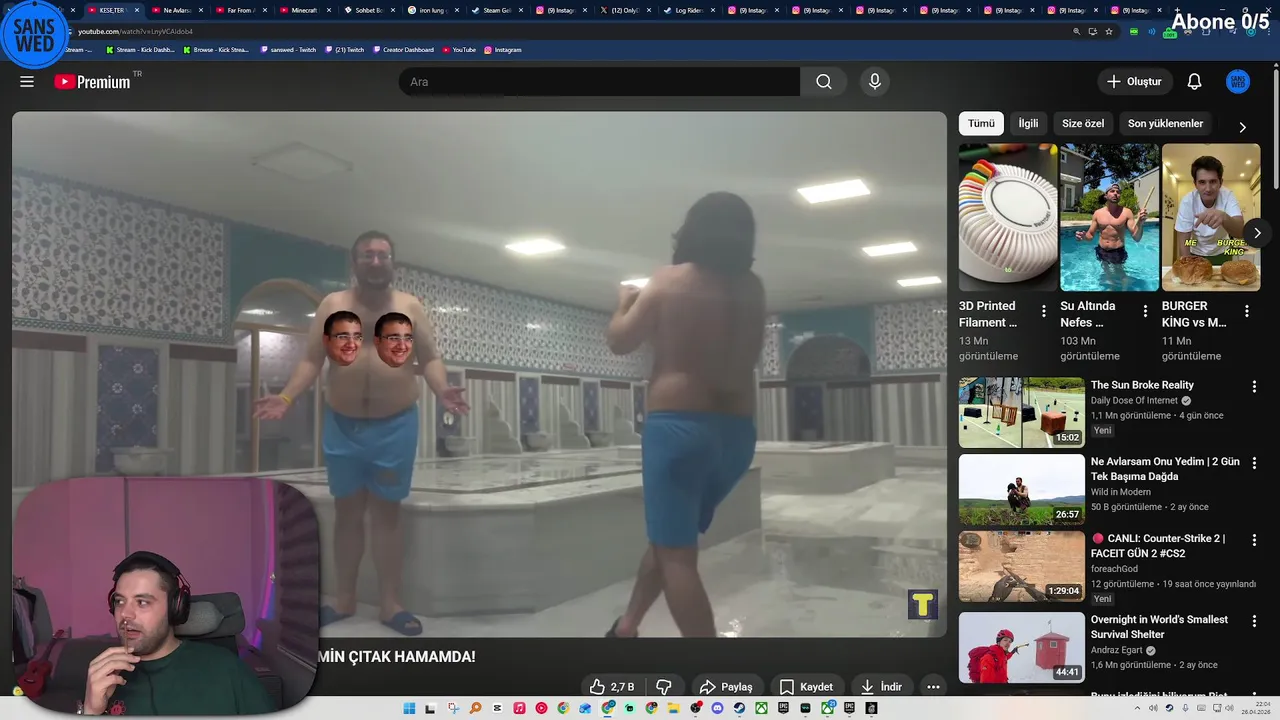Click the yellow T channel watermark on video
The image size is (1280, 720).
pyautogui.click(x=922, y=604)
